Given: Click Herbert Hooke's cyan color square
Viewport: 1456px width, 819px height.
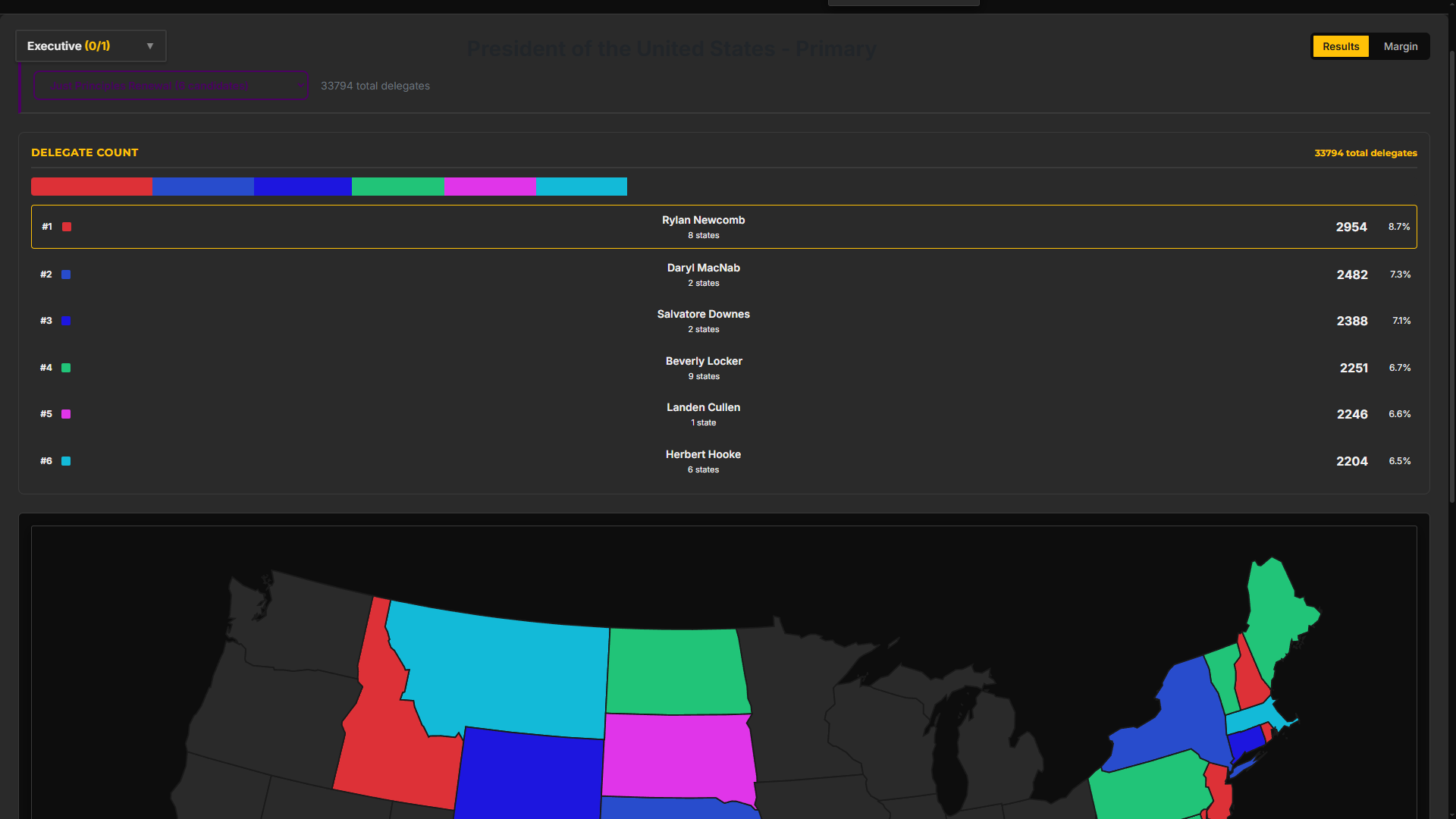Looking at the screenshot, I should [x=66, y=461].
